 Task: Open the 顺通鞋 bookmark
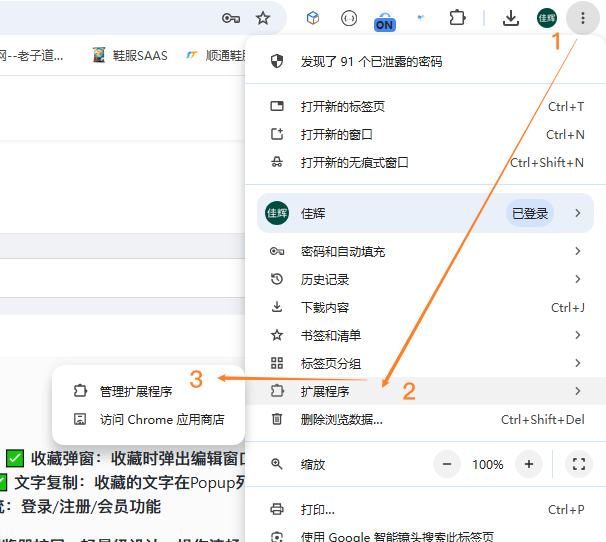pyautogui.click(x=215, y=56)
